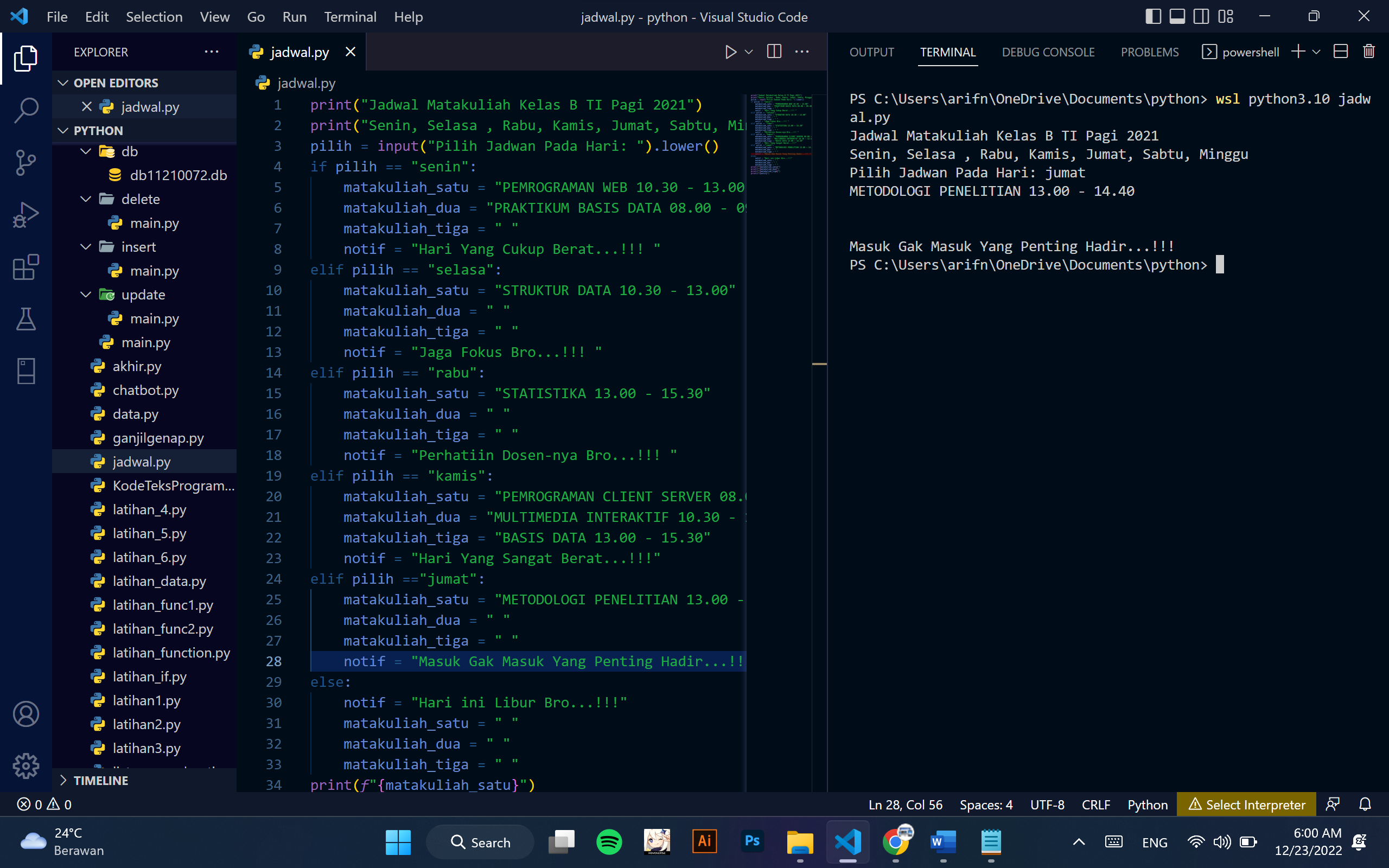Screen dimensions: 1389x868
Task: Open the Run and Debug view
Action: [x=26, y=215]
